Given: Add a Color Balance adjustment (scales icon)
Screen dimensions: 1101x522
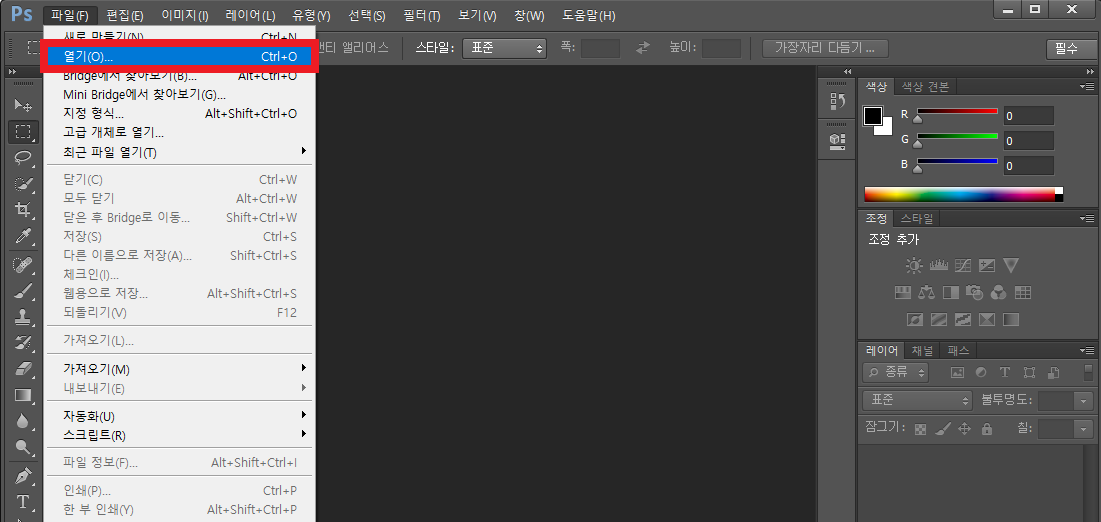Looking at the screenshot, I should (x=927, y=292).
